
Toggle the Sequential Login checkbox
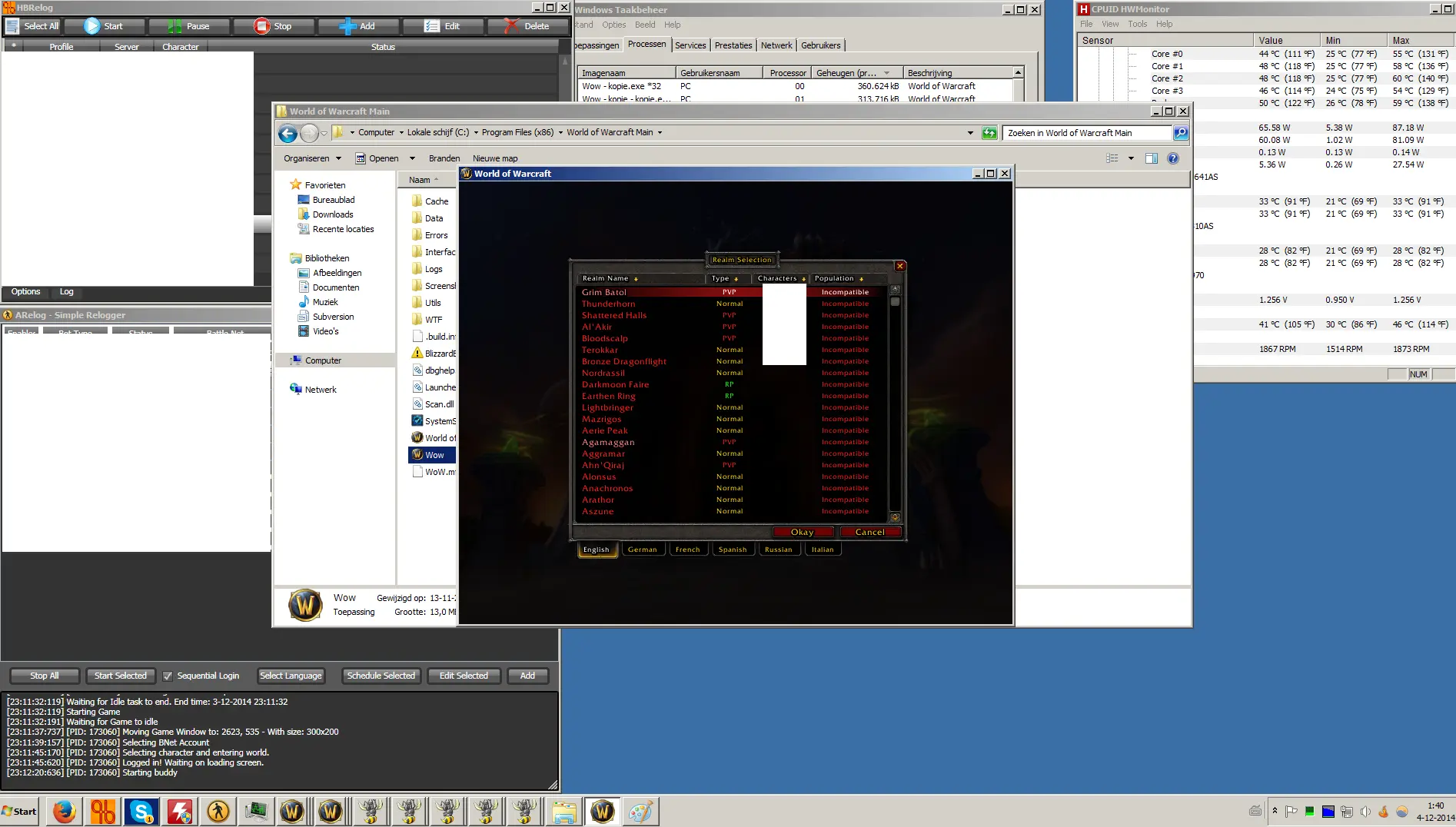pos(168,676)
